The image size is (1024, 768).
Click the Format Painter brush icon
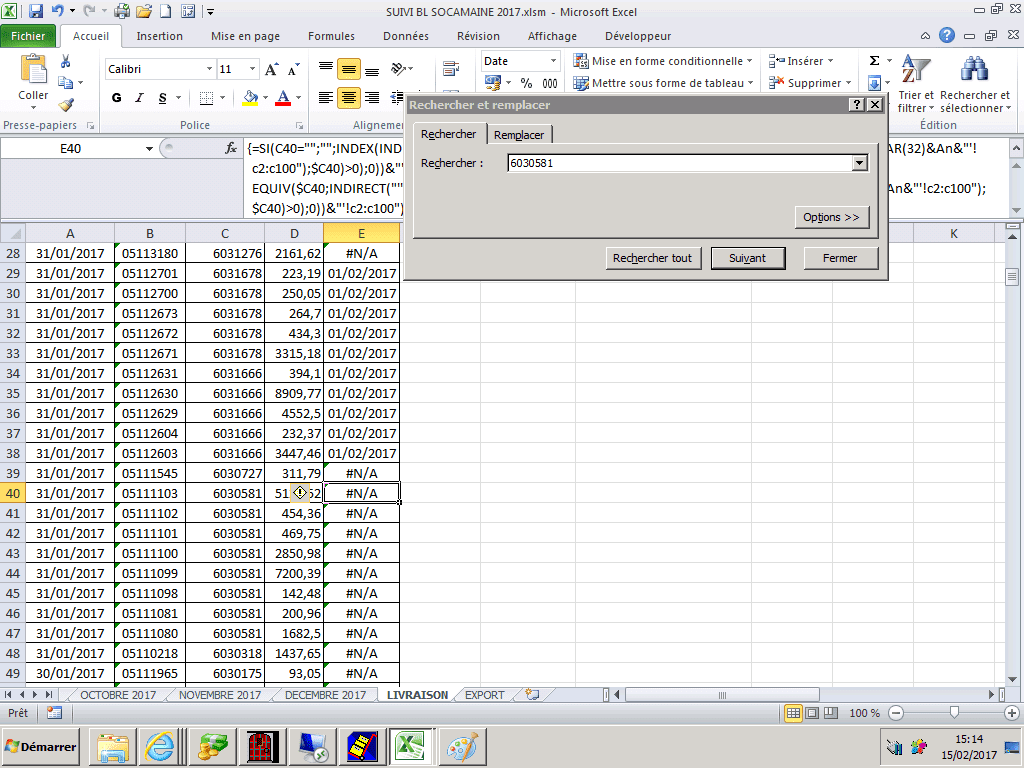(66, 105)
